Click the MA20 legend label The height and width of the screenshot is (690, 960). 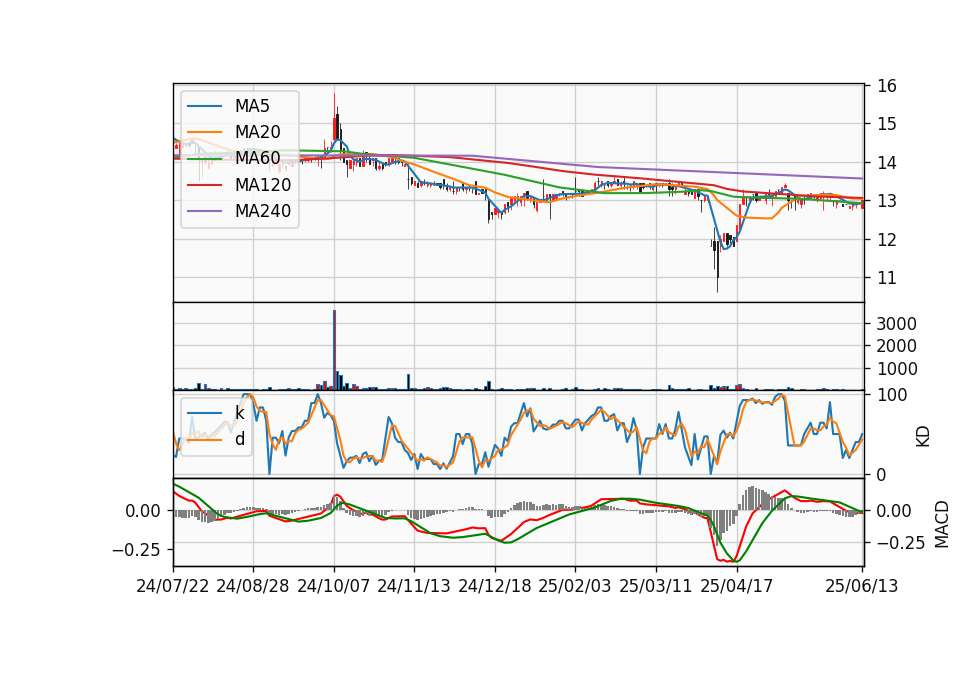click(x=258, y=132)
